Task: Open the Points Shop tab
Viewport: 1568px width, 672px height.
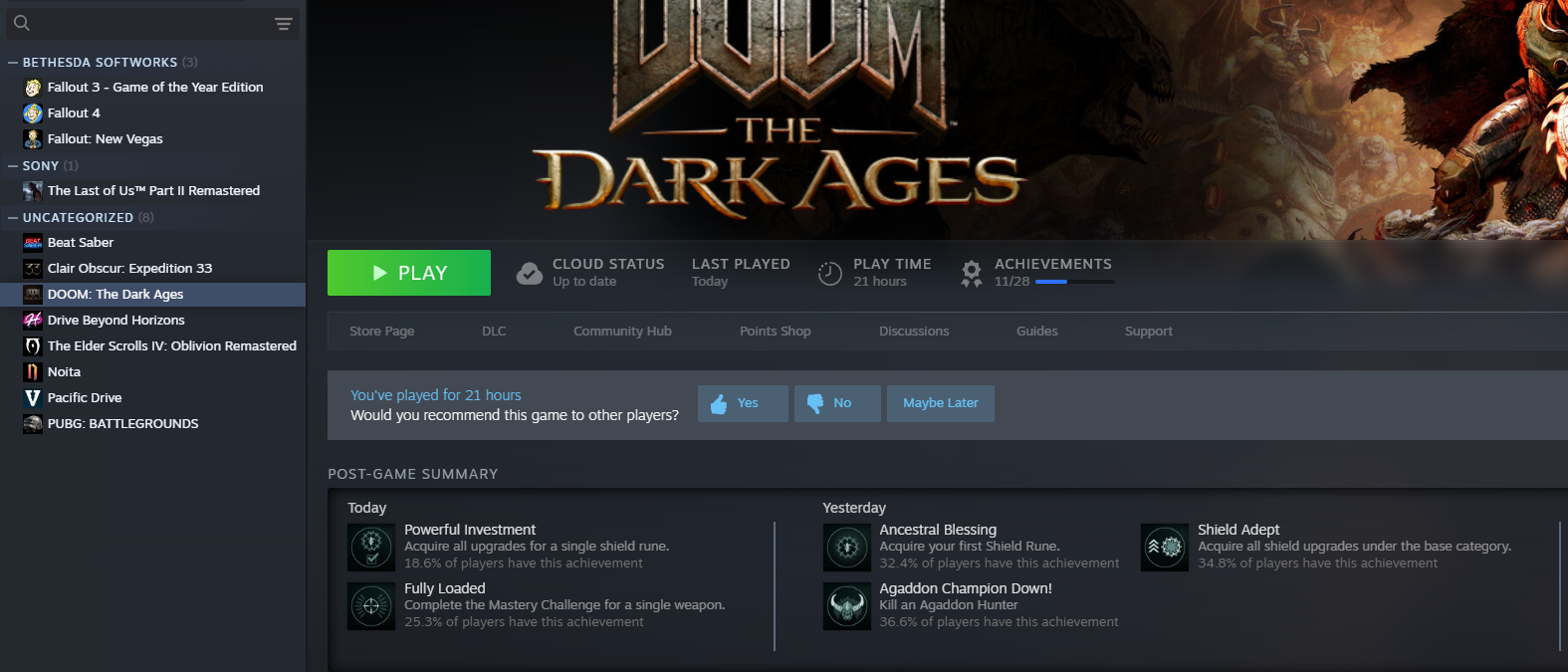Action: 775,332
